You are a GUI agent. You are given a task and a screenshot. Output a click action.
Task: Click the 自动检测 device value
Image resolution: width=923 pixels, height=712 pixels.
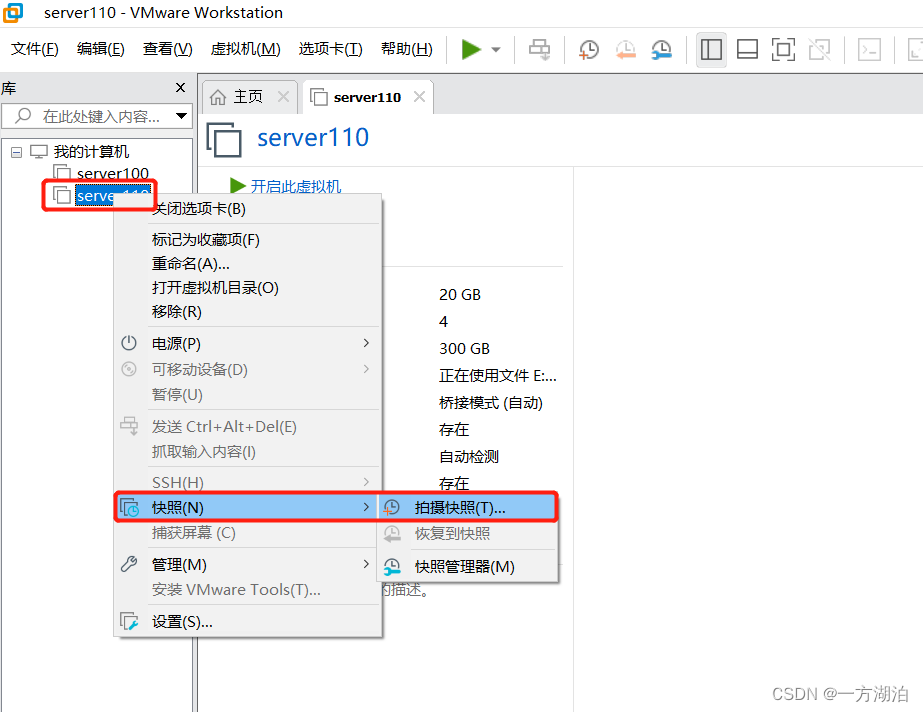[x=469, y=457]
